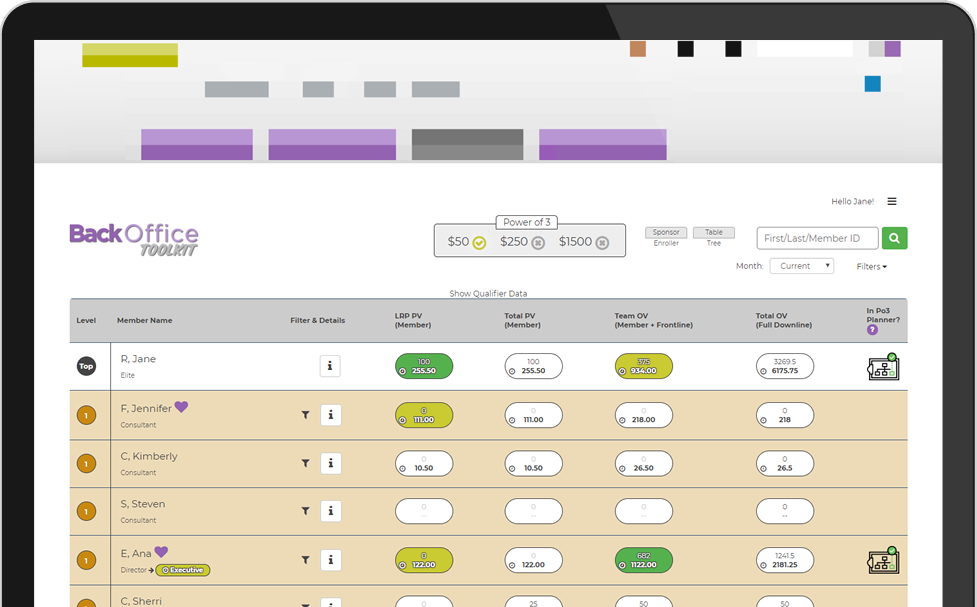The image size is (977, 607).
Task: Click the green search magnifier button
Action: click(895, 238)
